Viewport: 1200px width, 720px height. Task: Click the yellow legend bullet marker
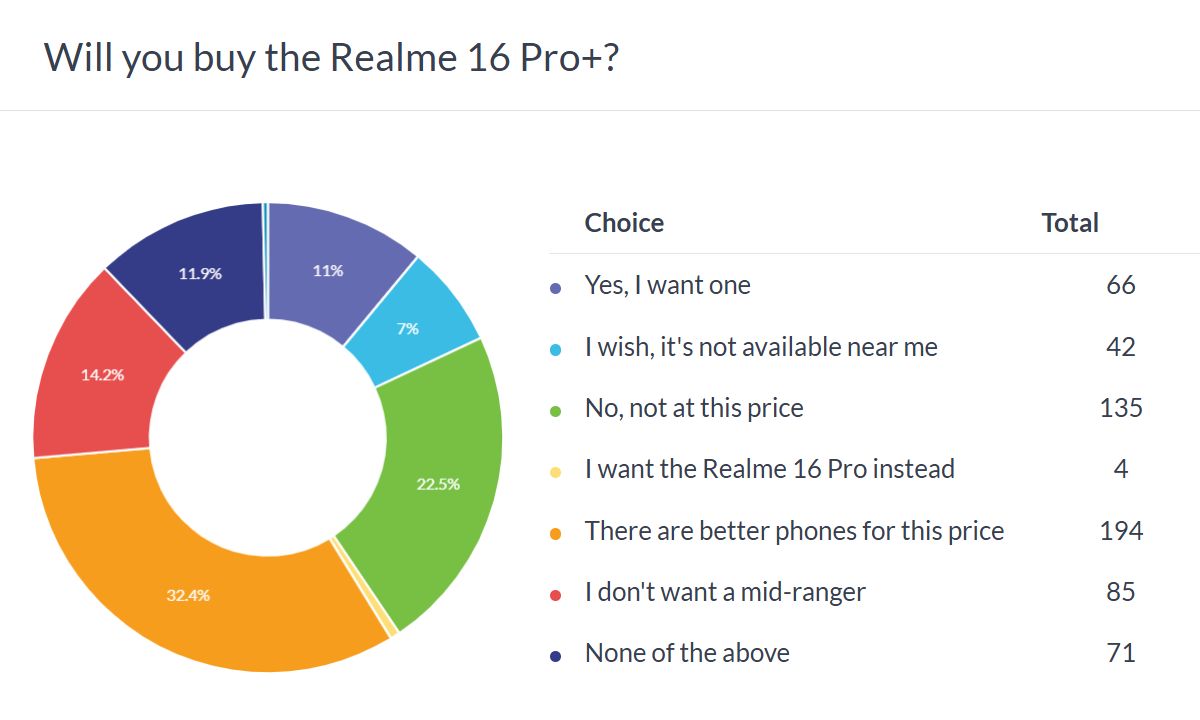coord(556,471)
